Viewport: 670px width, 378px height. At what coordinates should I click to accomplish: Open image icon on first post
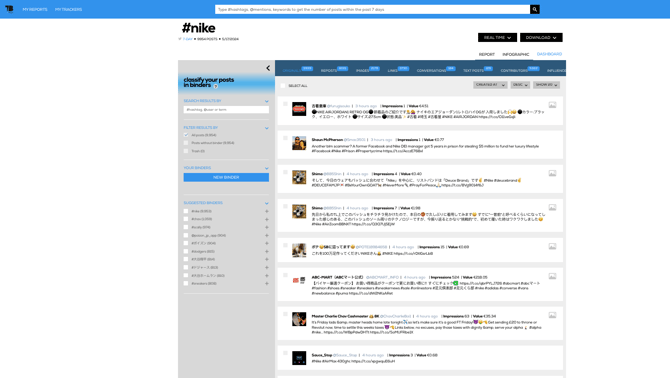(552, 105)
